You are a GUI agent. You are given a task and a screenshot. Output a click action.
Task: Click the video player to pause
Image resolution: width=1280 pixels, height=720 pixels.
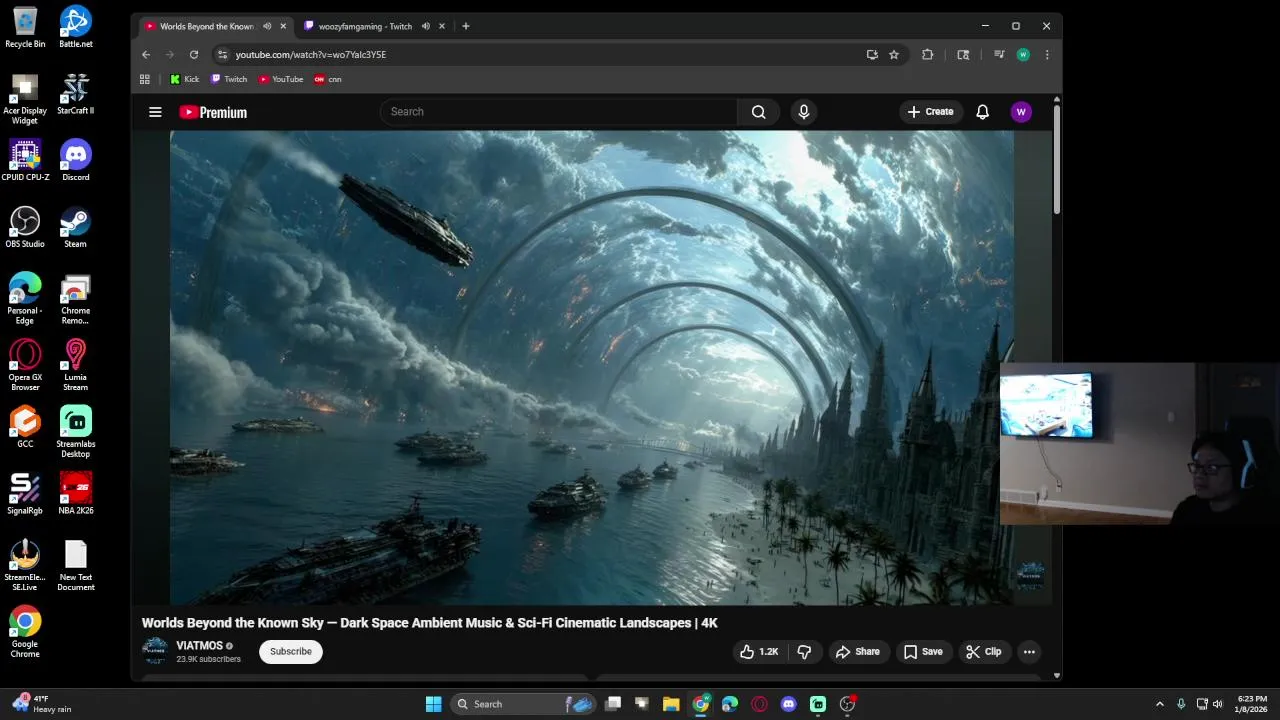pyautogui.click(x=592, y=367)
